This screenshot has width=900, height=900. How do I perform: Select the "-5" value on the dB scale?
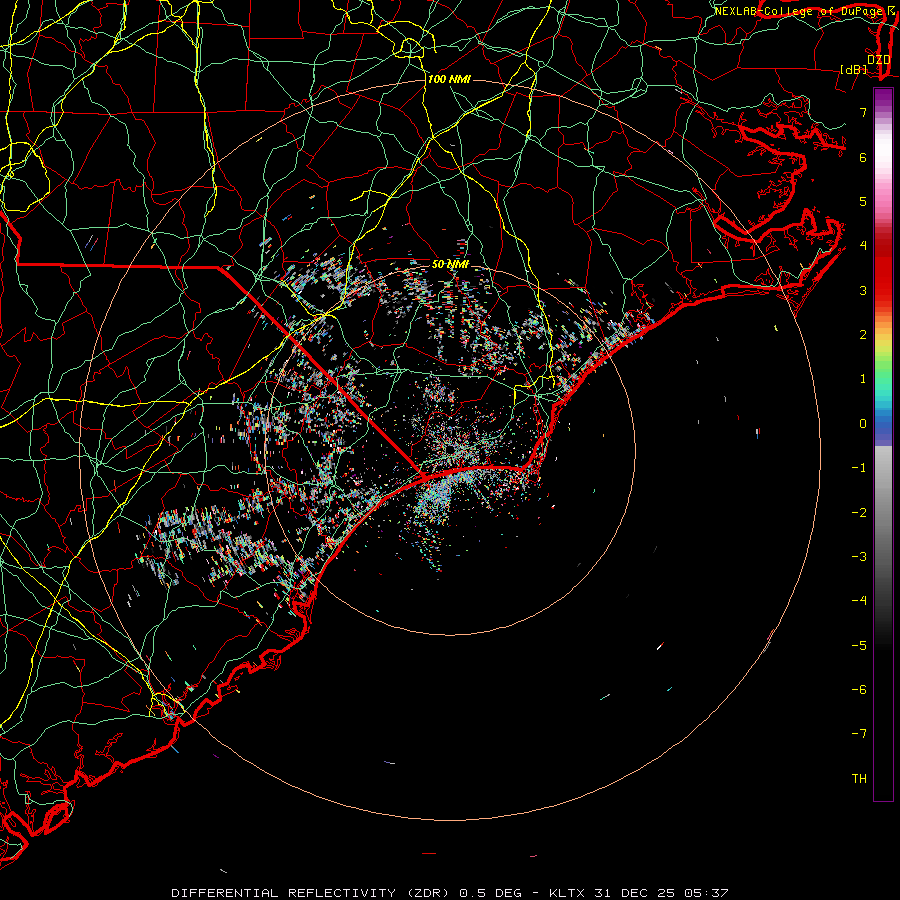click(859, 646)
